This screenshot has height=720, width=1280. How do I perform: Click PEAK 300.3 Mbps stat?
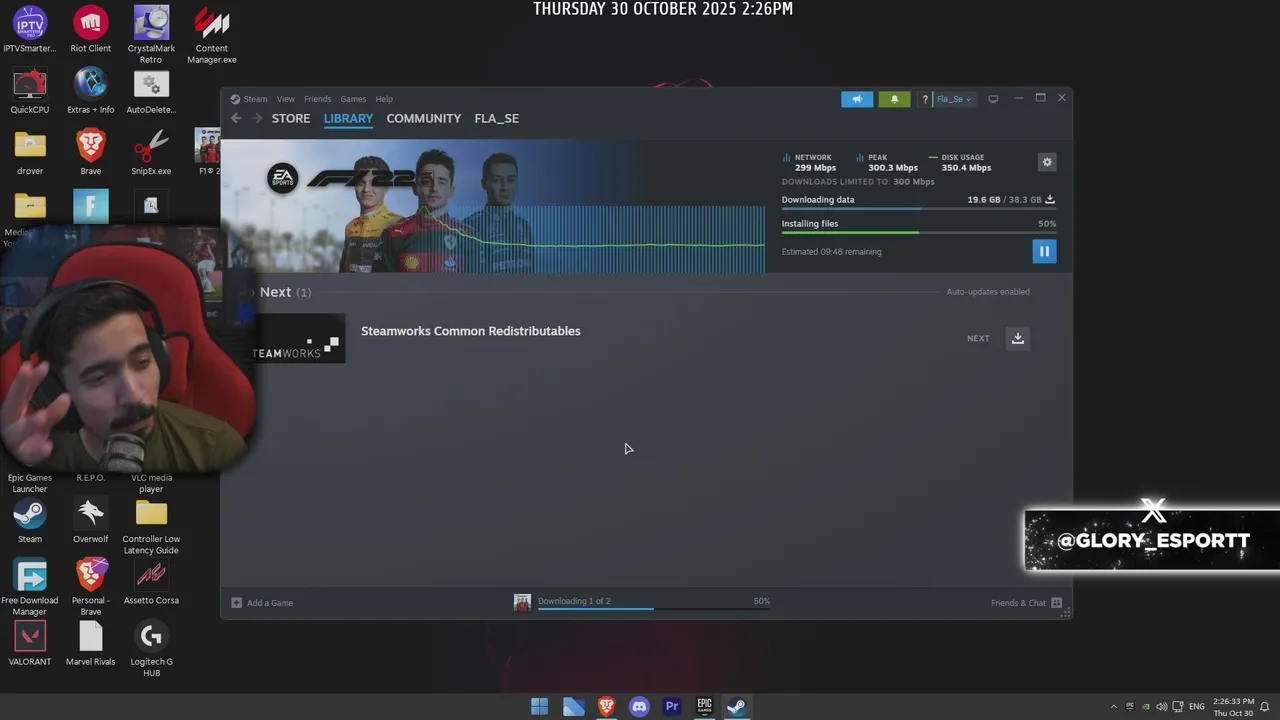[887, 162]
